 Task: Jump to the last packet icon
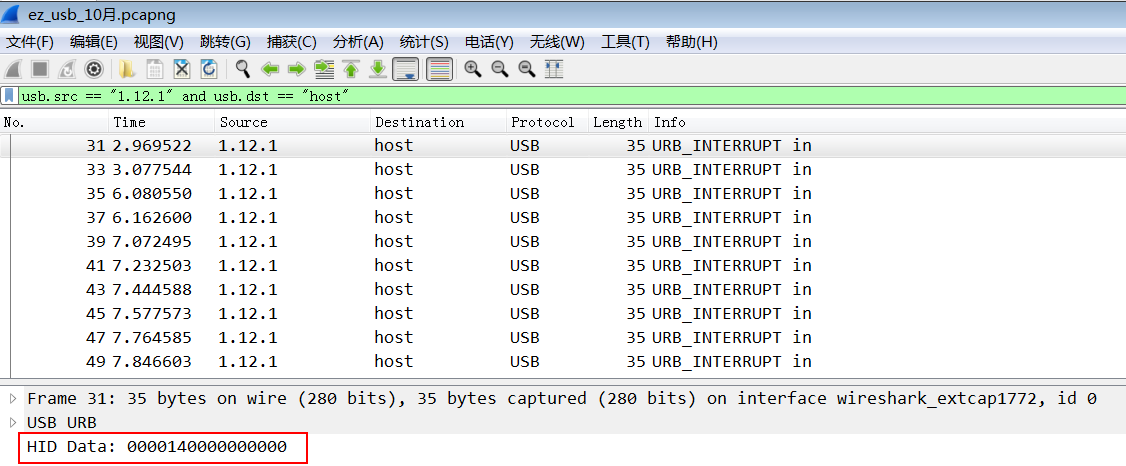[x=378, y=70]
